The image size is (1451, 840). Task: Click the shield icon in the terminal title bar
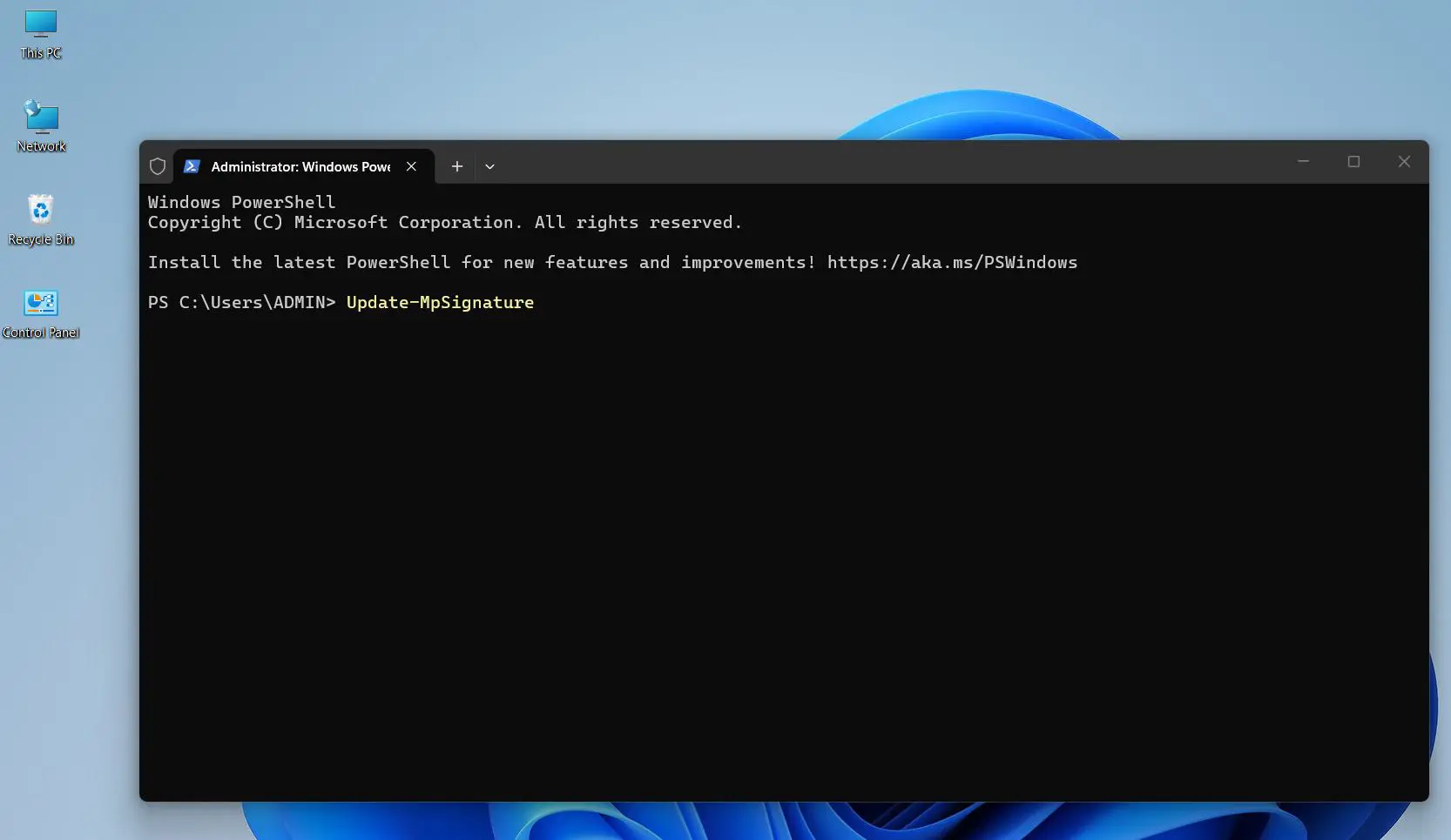pos(158,165)
